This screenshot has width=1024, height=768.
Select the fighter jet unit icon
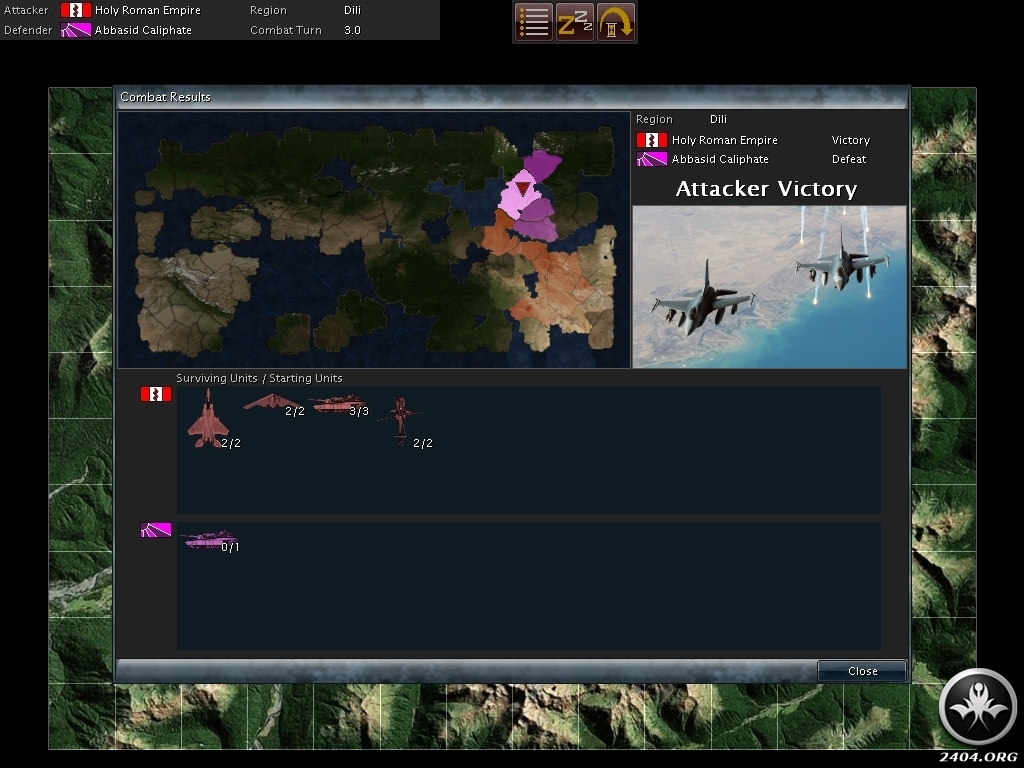(207, 419)
